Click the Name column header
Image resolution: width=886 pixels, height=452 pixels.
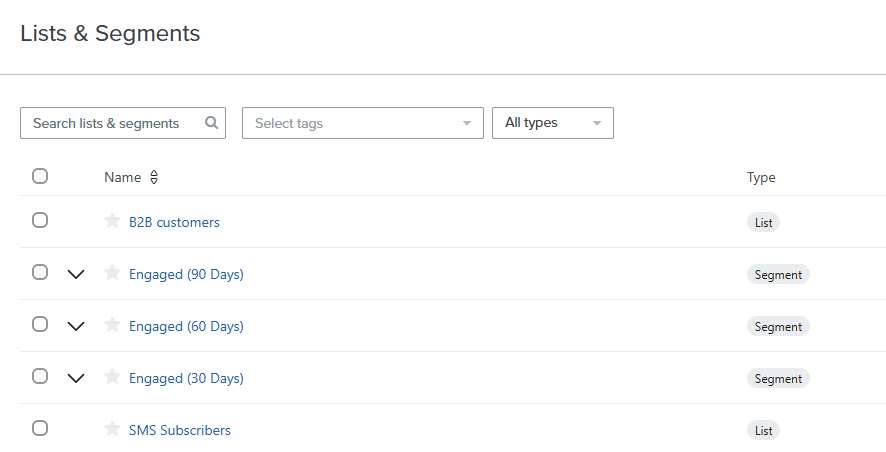click(123, 177)
